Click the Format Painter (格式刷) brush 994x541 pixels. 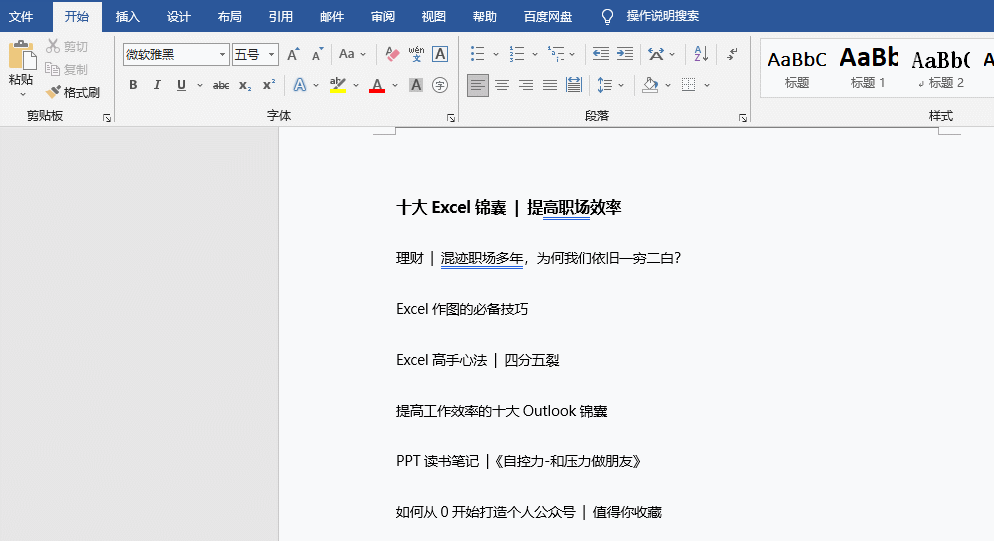tap(53, 93)
